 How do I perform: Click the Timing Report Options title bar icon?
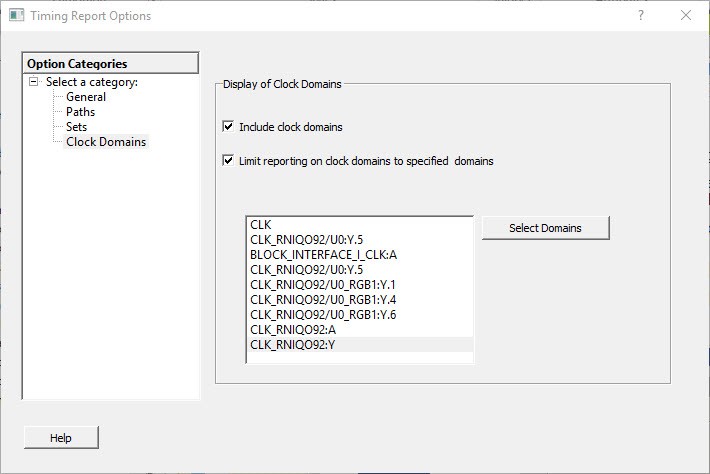[x=16, y=16]
